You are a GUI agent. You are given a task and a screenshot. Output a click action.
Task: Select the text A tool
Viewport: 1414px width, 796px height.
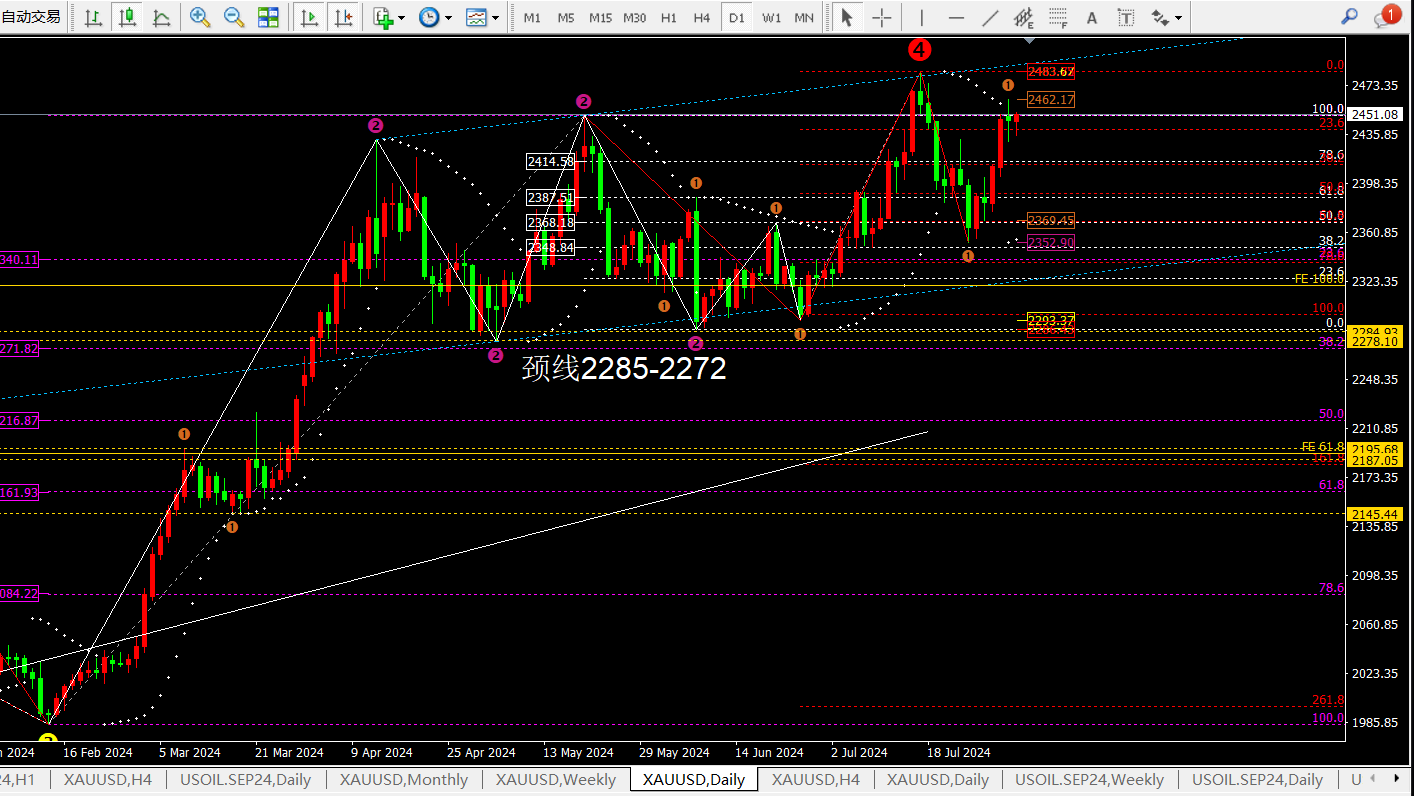1091,17
